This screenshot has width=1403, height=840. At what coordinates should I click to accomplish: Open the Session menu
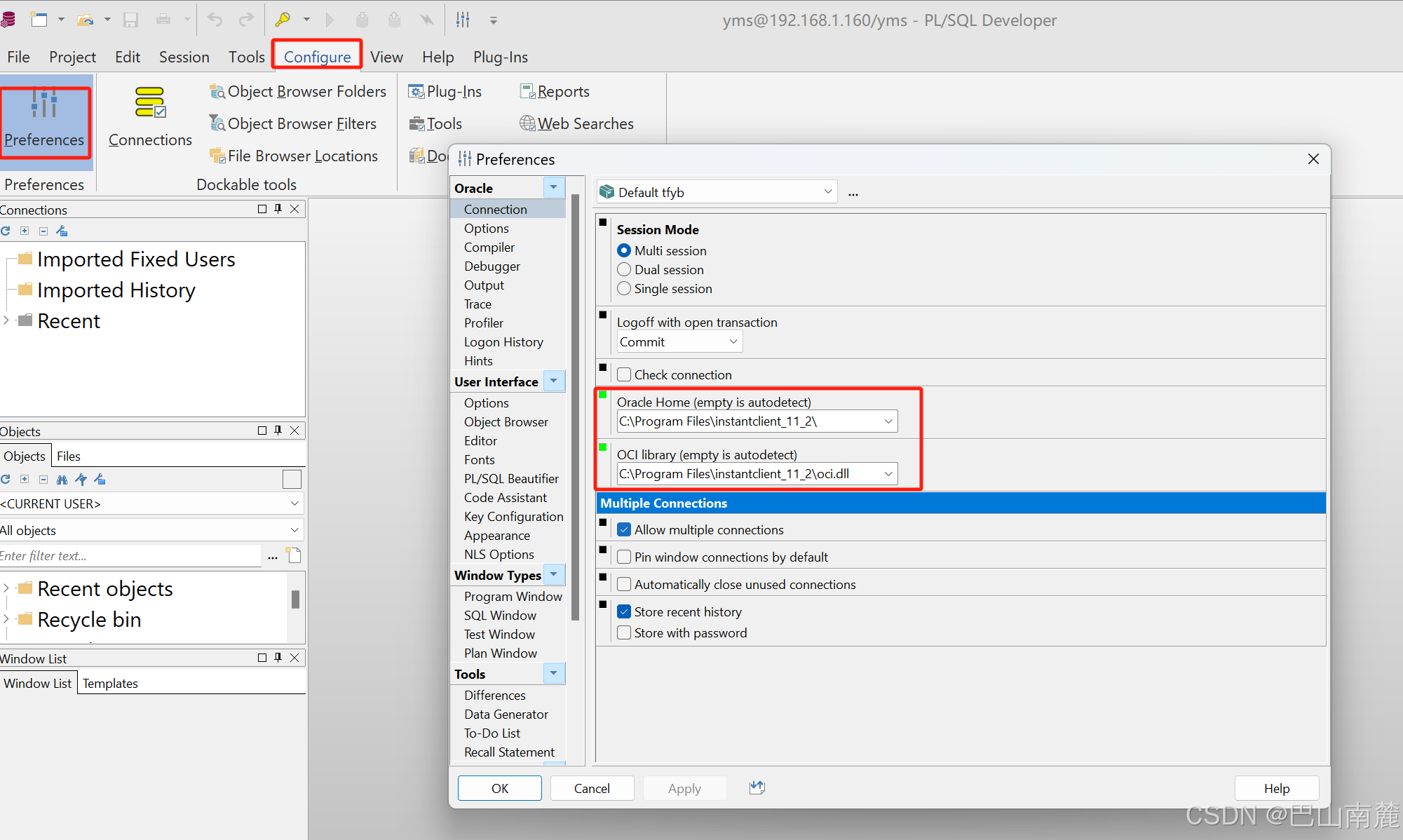coord(184,57)
